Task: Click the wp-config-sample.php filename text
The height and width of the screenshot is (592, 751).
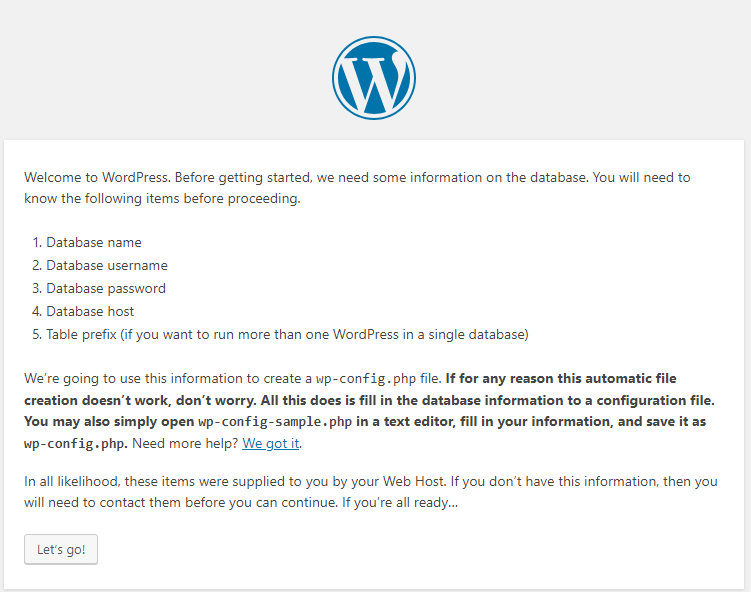Action: coord(275,422)
